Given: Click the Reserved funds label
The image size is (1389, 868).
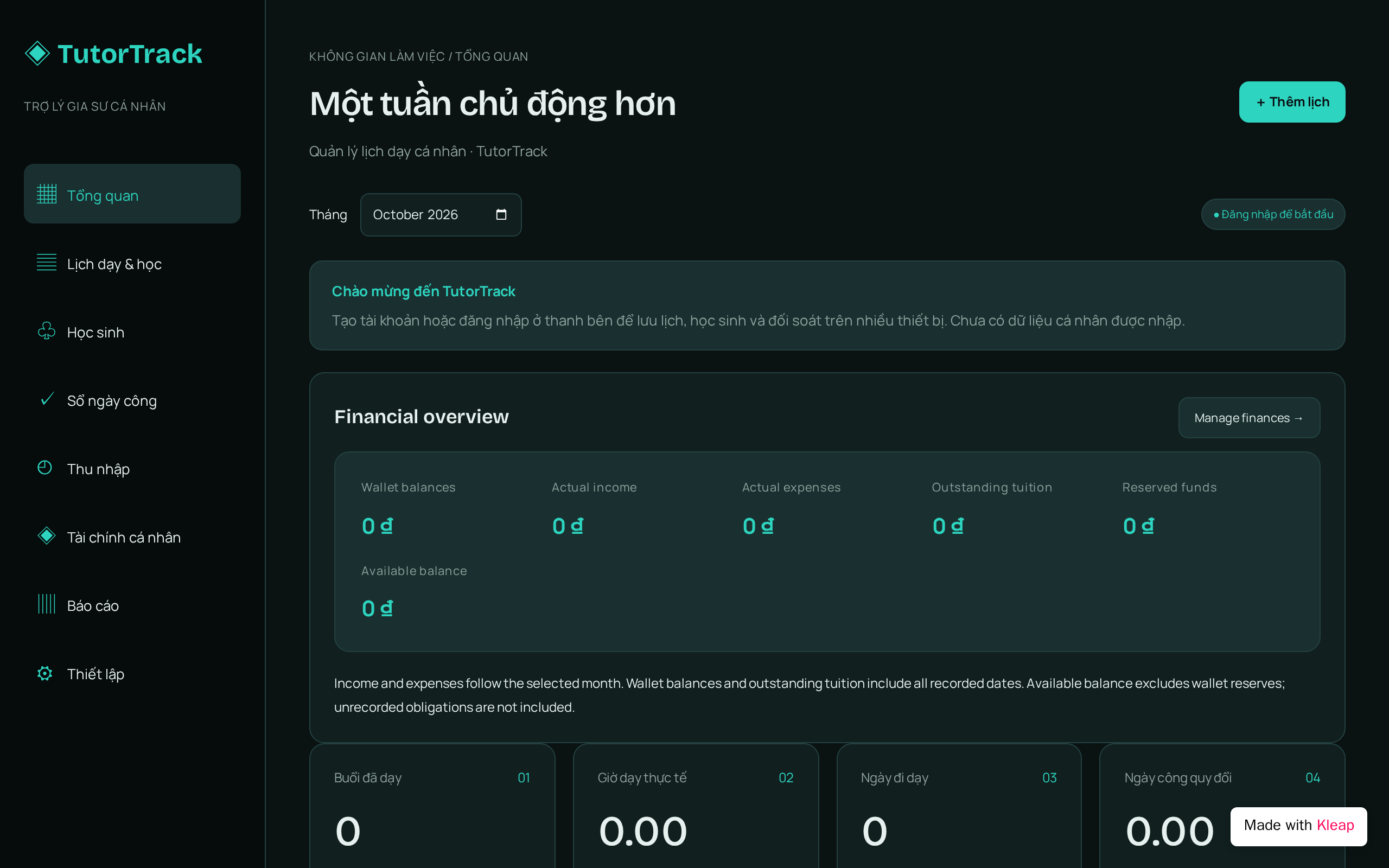Looking at the screenshot, I should point(1169,487).
